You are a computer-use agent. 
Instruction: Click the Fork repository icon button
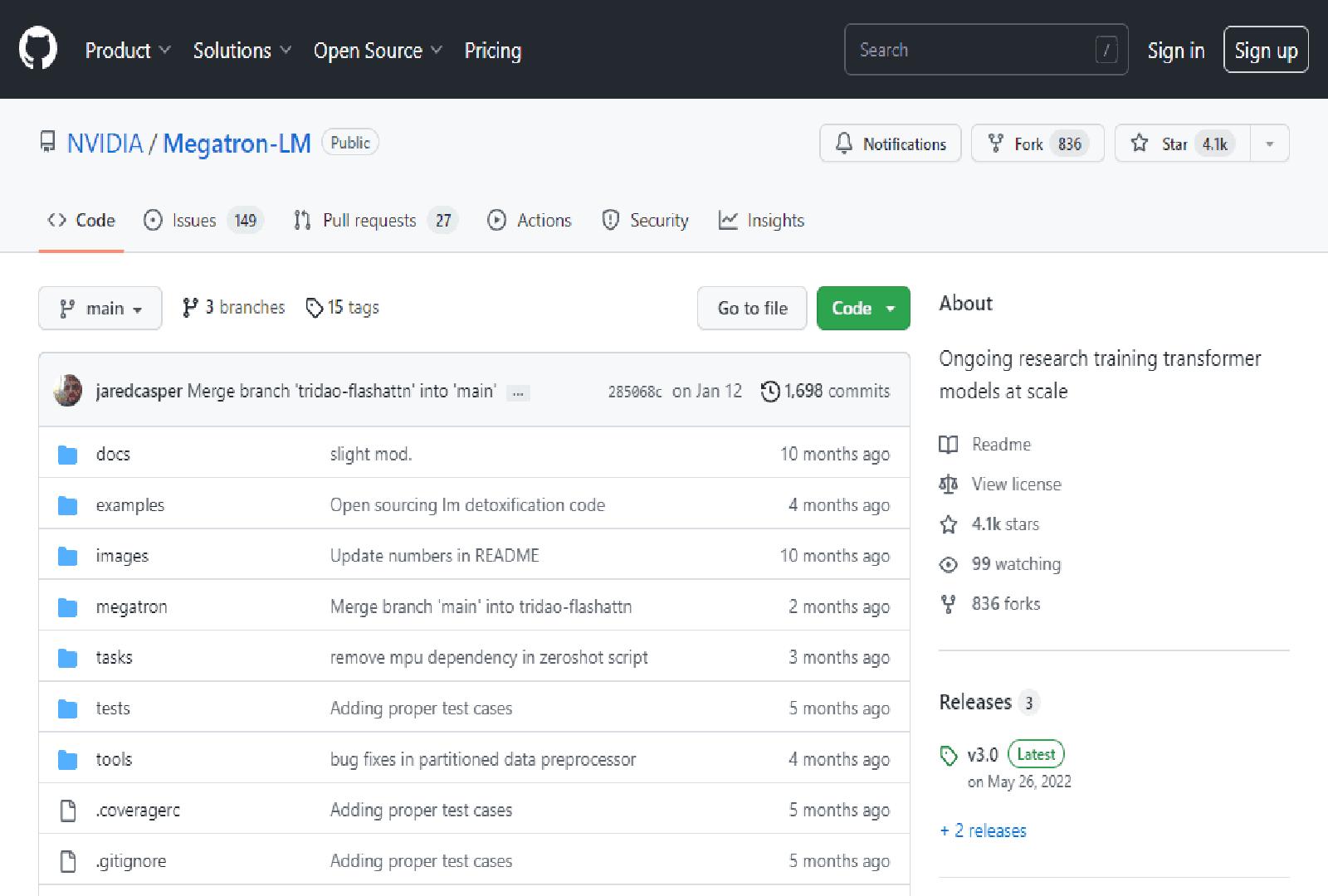pos(996,144)
